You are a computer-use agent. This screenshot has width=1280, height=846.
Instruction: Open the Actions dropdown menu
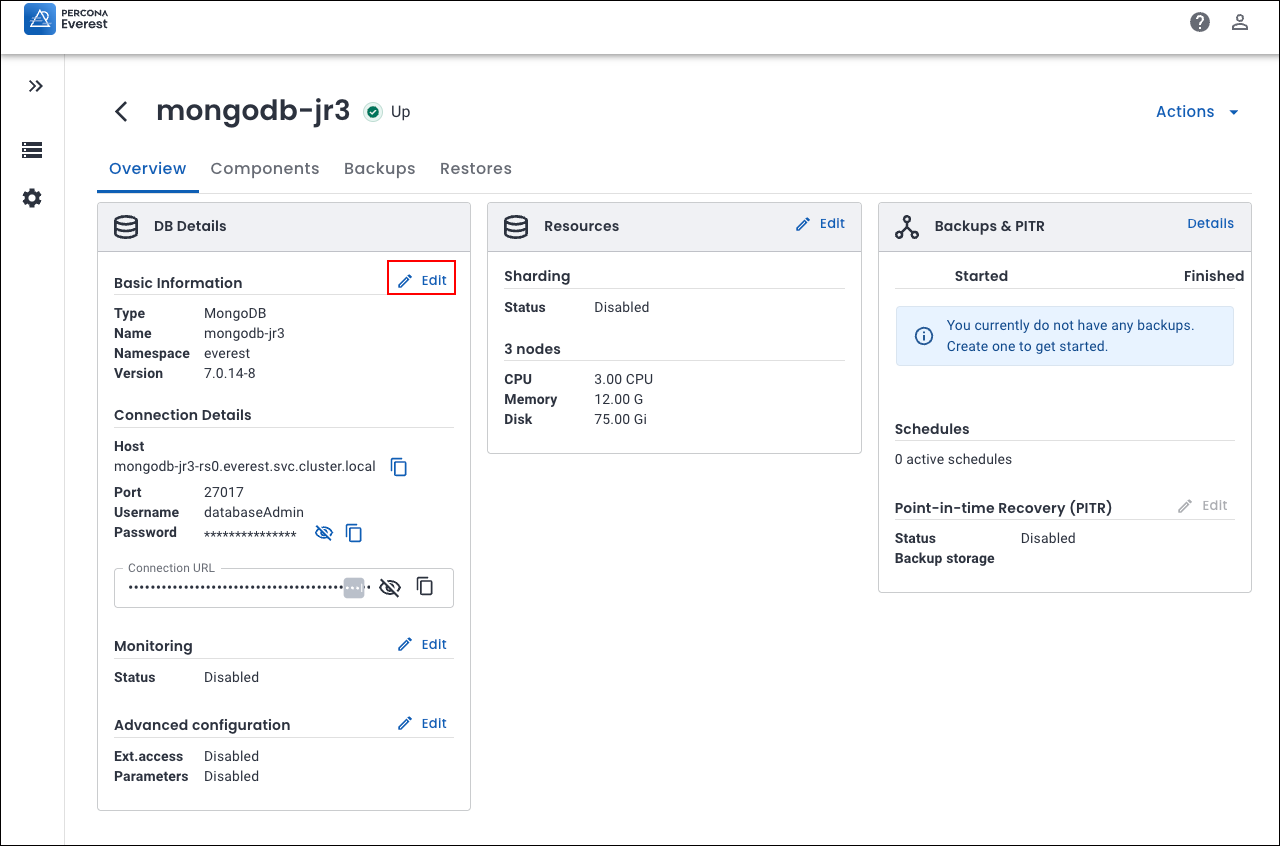[1197, 112]
